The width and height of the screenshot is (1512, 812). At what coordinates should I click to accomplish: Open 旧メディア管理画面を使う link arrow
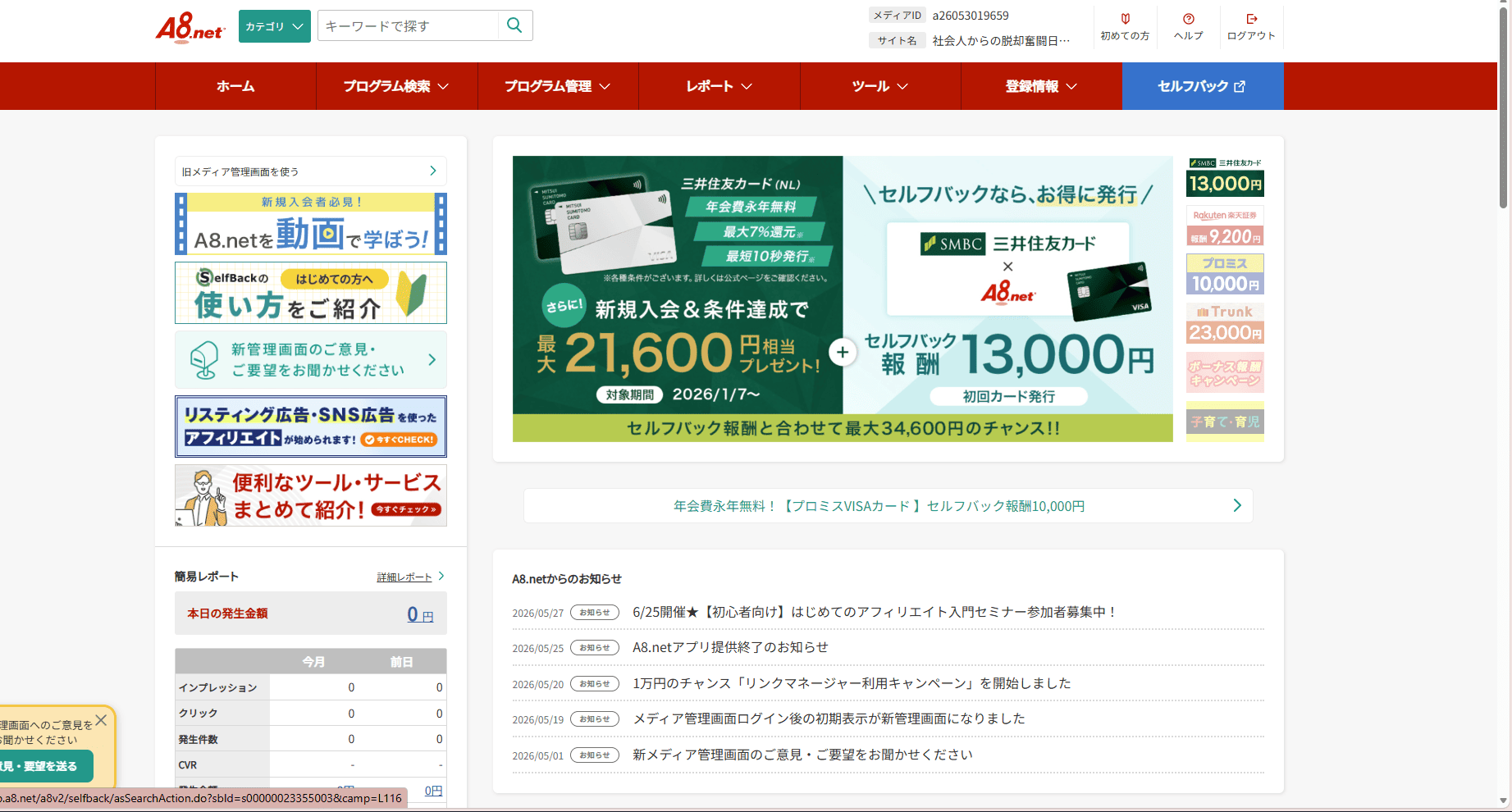click(x=433, y=171)
